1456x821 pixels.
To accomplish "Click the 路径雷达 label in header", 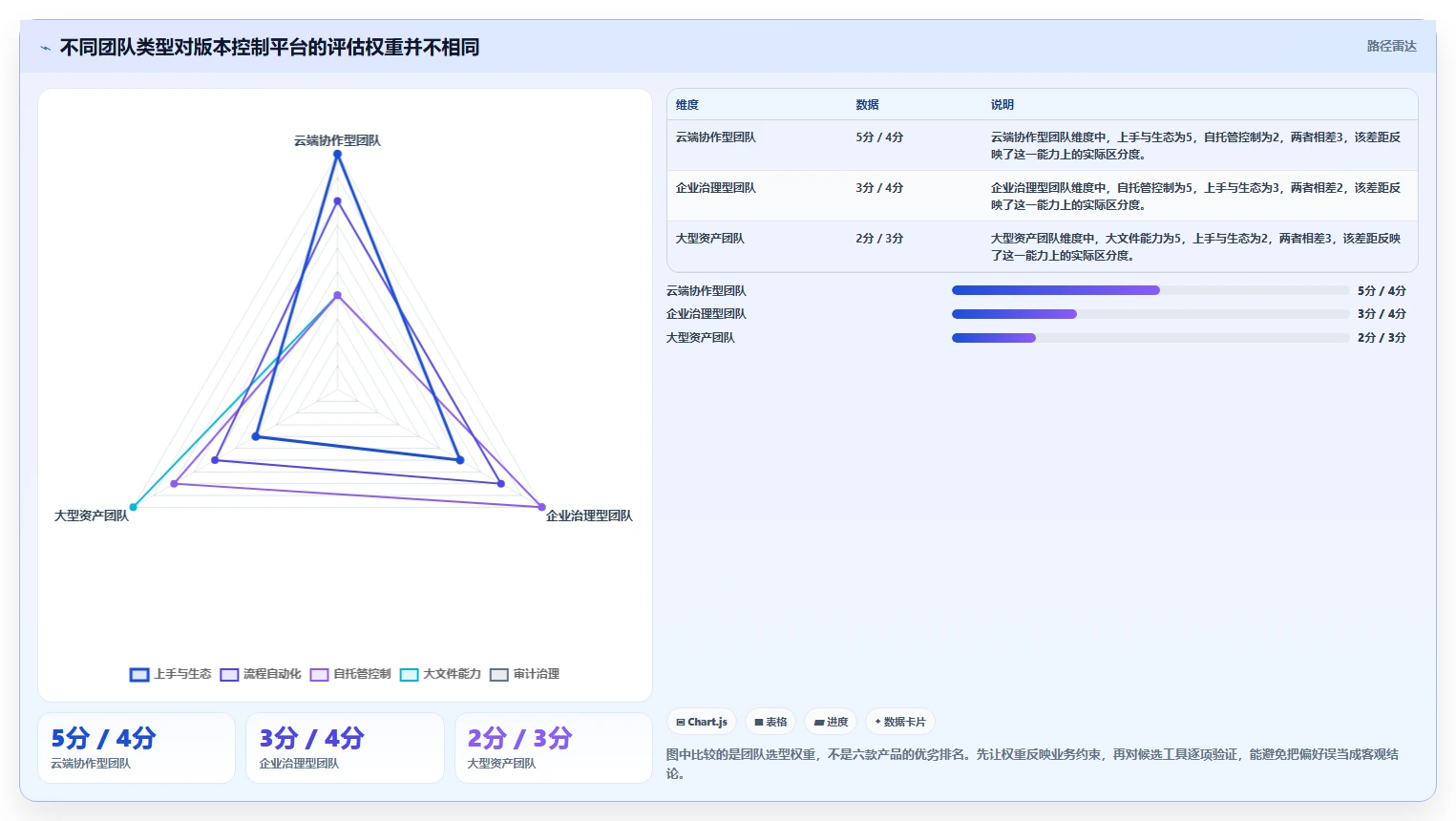I will click(x=1391, y=46).
